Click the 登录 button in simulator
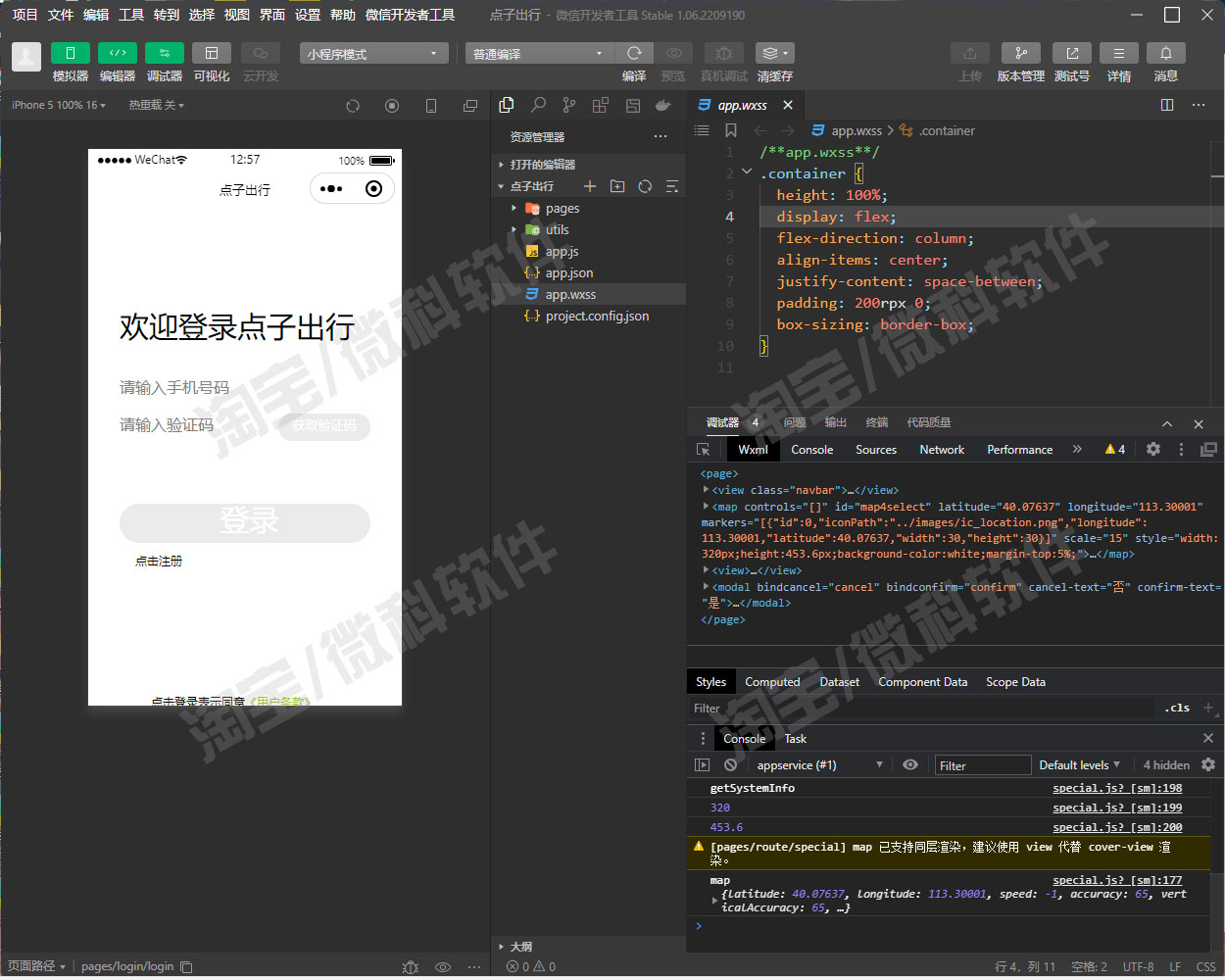Screen dimensions: 1225x980 pos(245,522)
